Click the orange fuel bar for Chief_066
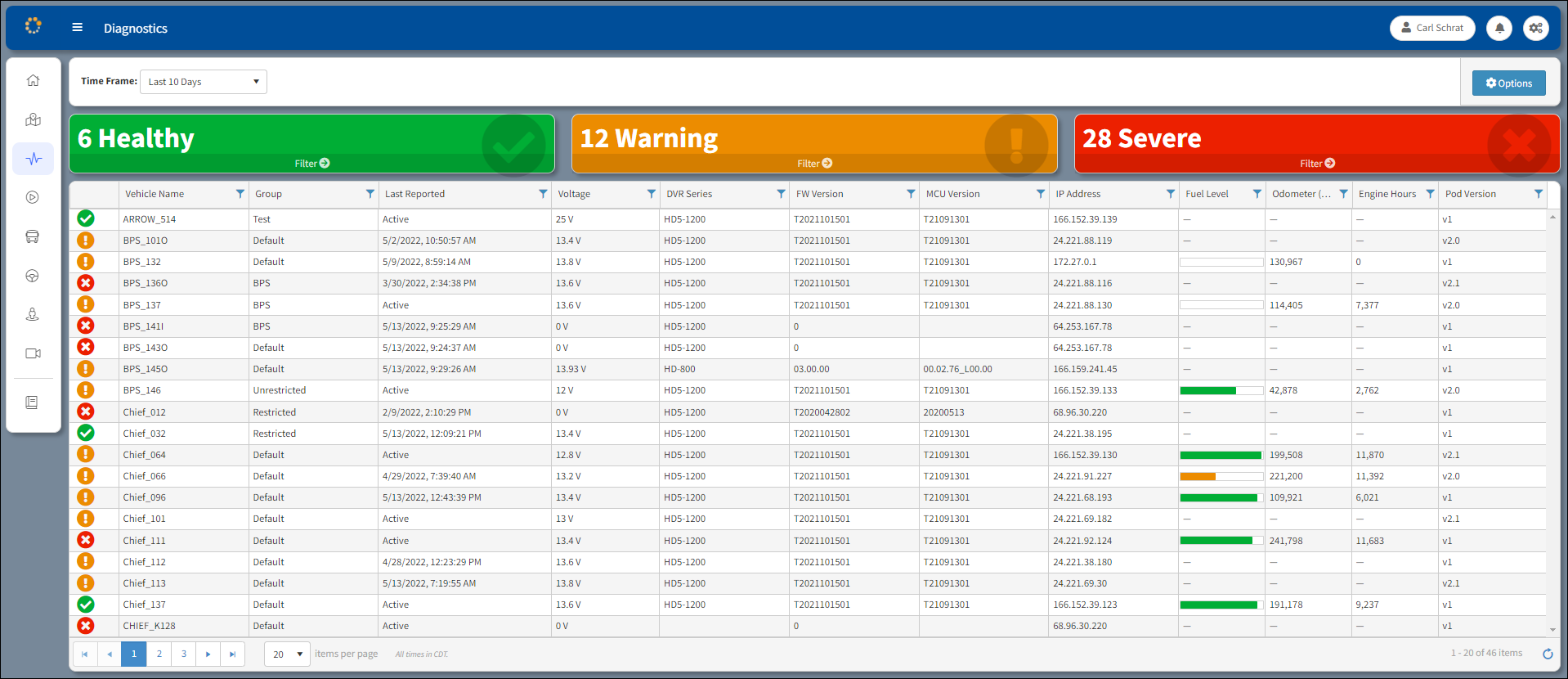The image size is (1568, 679). tap(1221, 476)
